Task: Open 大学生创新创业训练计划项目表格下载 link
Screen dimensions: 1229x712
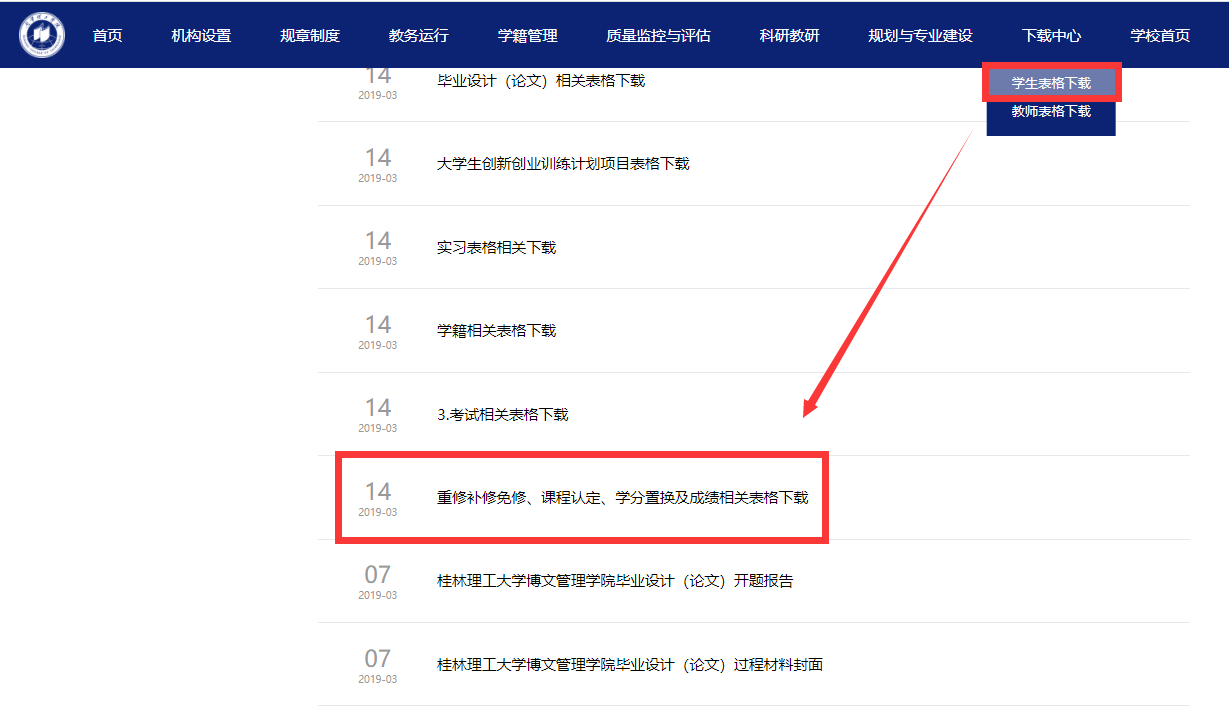Action: click(x=563, y=164)
